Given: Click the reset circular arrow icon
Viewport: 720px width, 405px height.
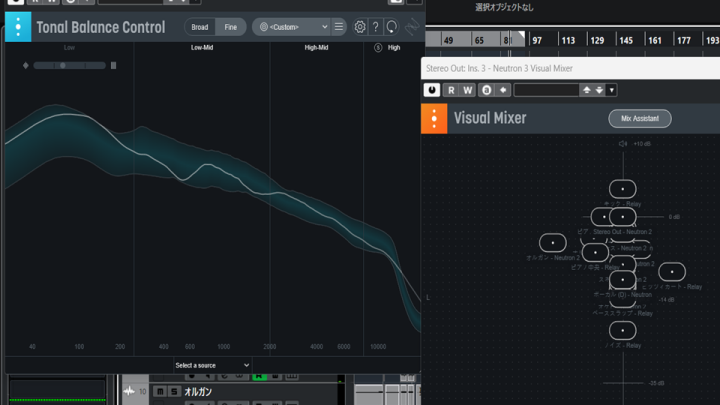Looking at the screenshot, I should [x=392, y=27].
